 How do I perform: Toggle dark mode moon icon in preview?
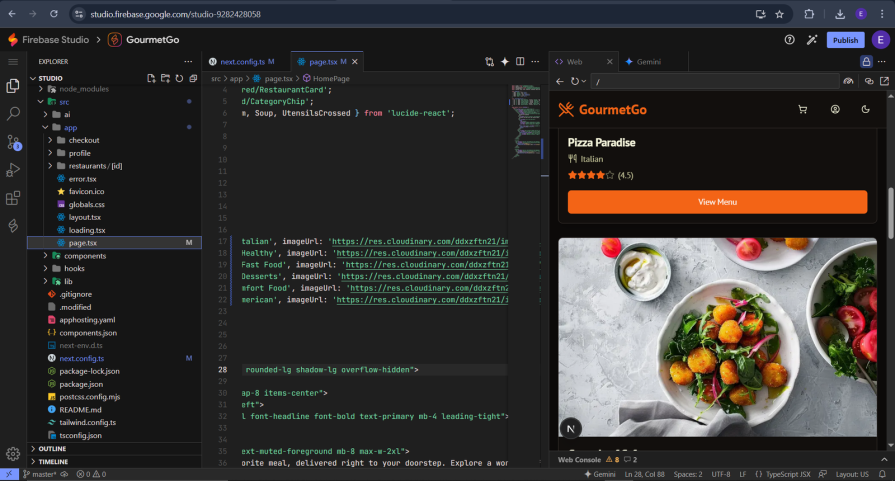[865, 110]
